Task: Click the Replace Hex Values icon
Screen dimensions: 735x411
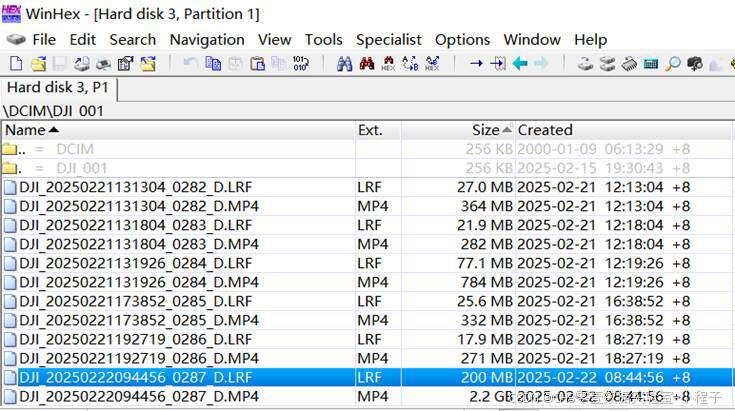Action: [x=432, y=63]
